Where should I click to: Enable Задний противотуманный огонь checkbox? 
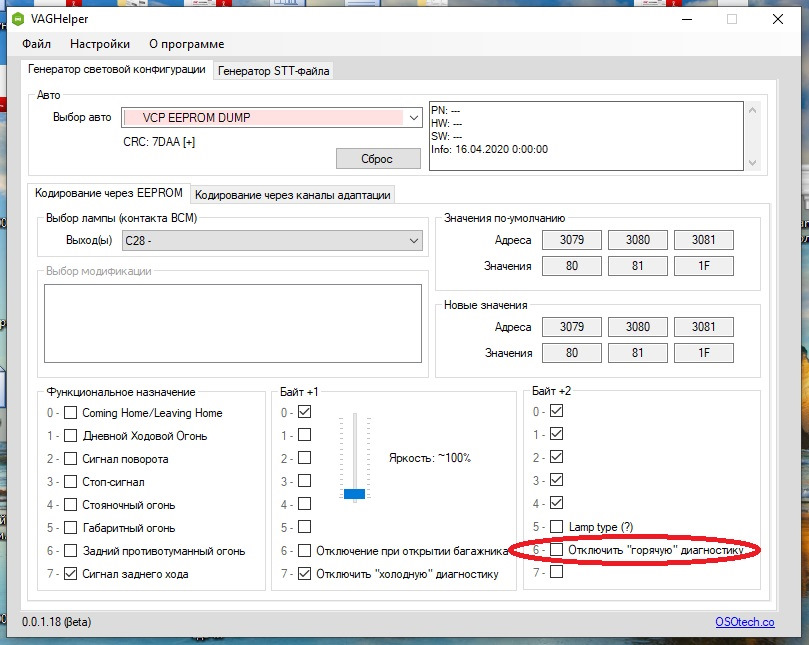click(71, 551)
